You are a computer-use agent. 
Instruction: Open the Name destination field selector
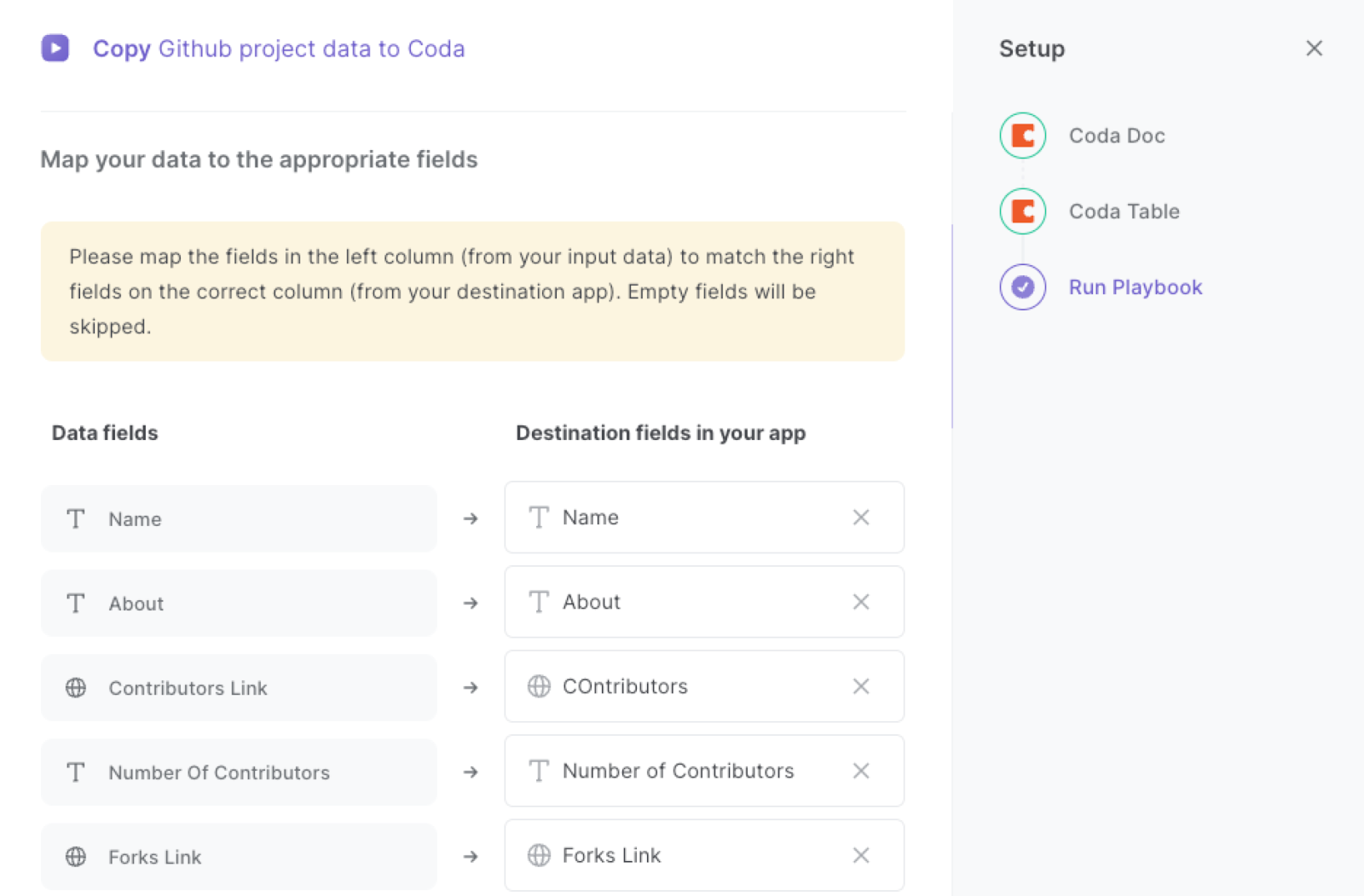click(704, 517)
